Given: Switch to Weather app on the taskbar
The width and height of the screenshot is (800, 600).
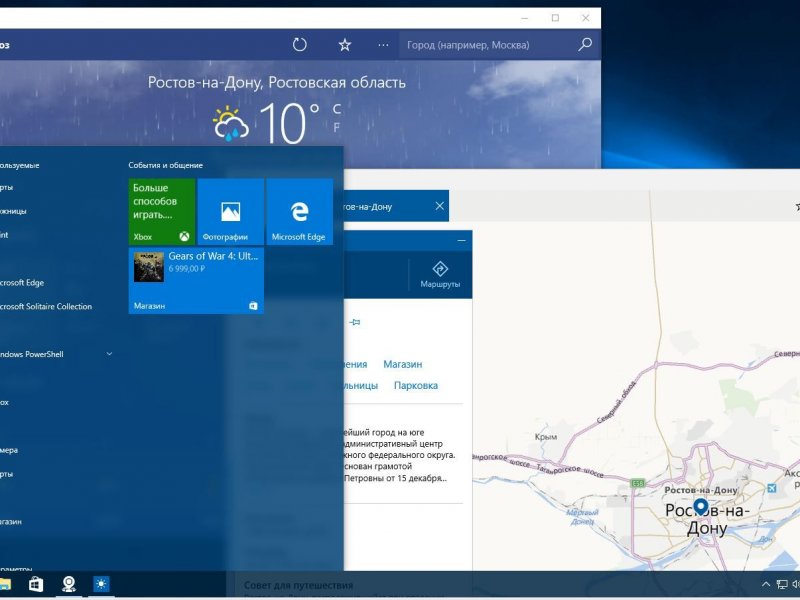Looking at the screenshot, I should coord(101,584).
